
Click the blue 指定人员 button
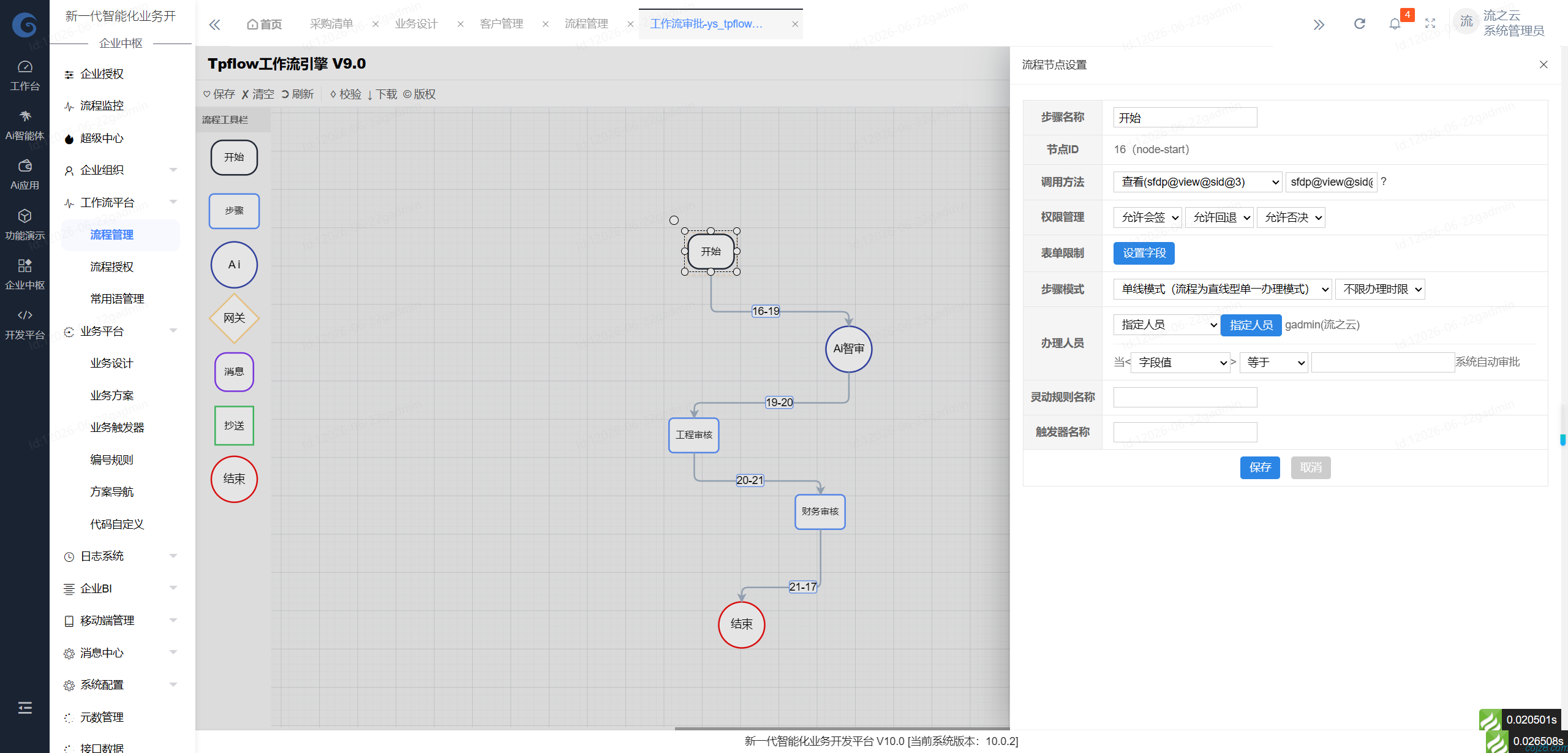[x=1251, y=325]
